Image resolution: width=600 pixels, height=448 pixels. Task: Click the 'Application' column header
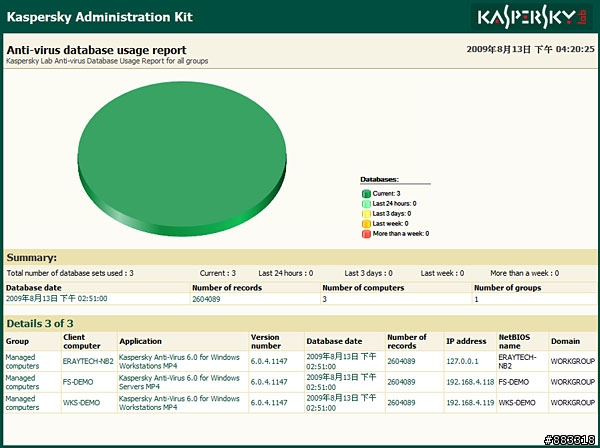140,341
